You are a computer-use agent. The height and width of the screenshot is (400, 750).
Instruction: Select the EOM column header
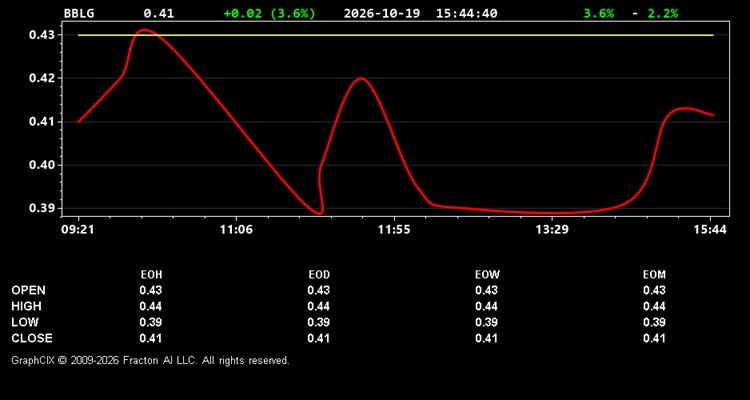(654, 275)
